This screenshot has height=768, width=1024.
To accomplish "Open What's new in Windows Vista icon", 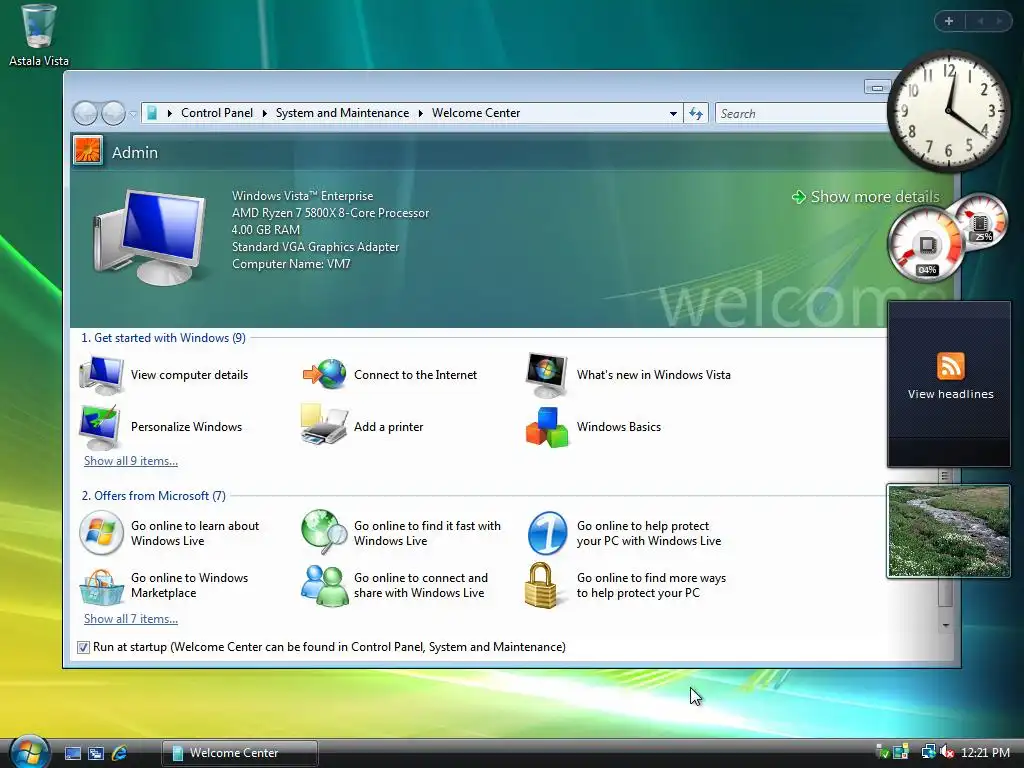I will [x=547, y=375].
